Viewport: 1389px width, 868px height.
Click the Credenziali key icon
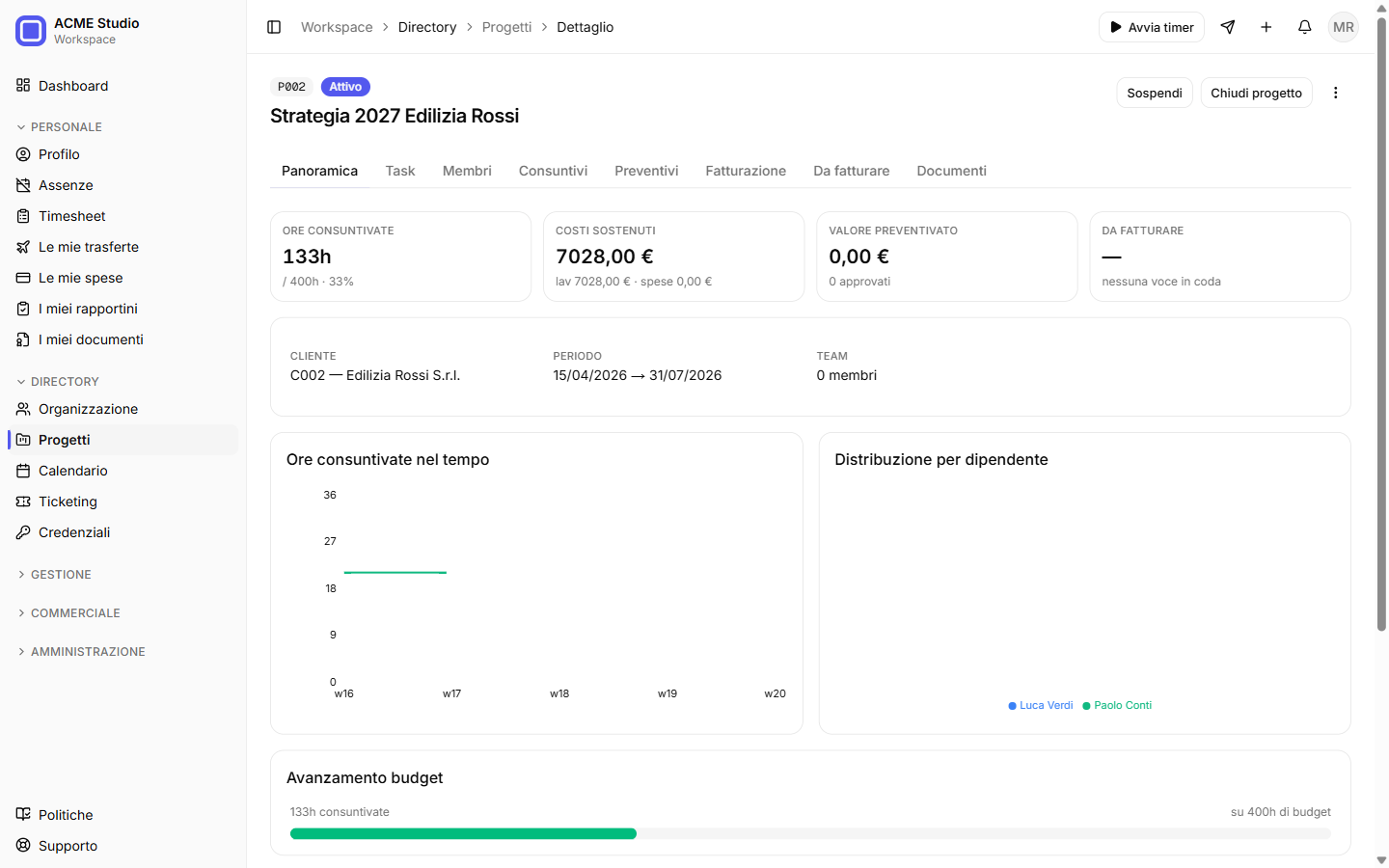pos(23,532)
